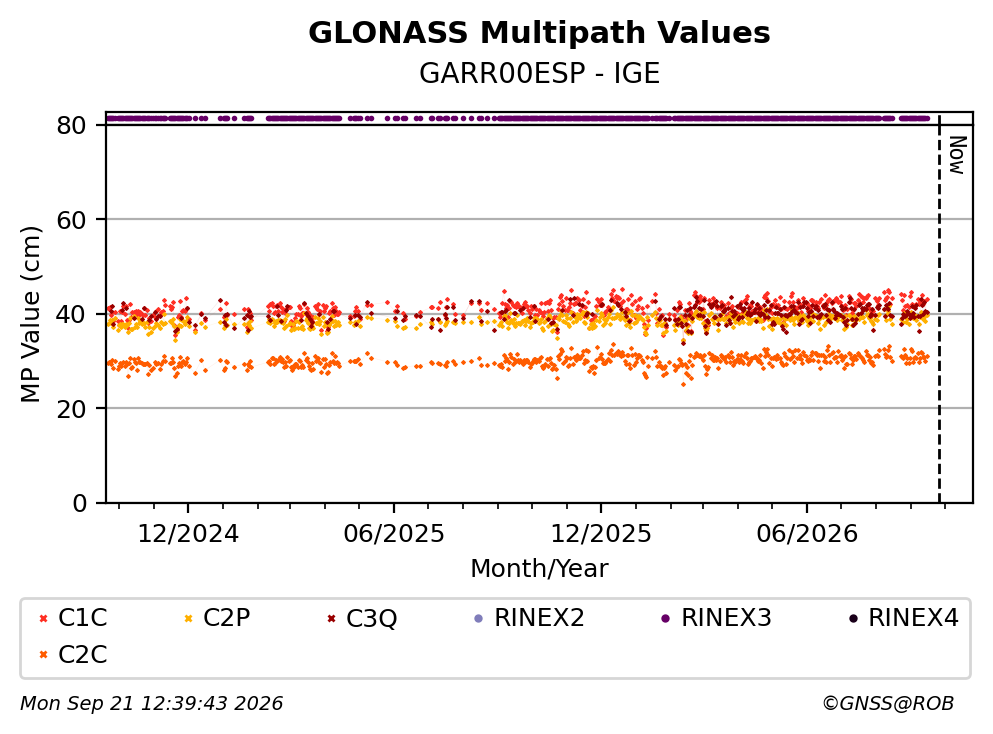Click the RINEX2 legend dot

[x=479, y=618]
